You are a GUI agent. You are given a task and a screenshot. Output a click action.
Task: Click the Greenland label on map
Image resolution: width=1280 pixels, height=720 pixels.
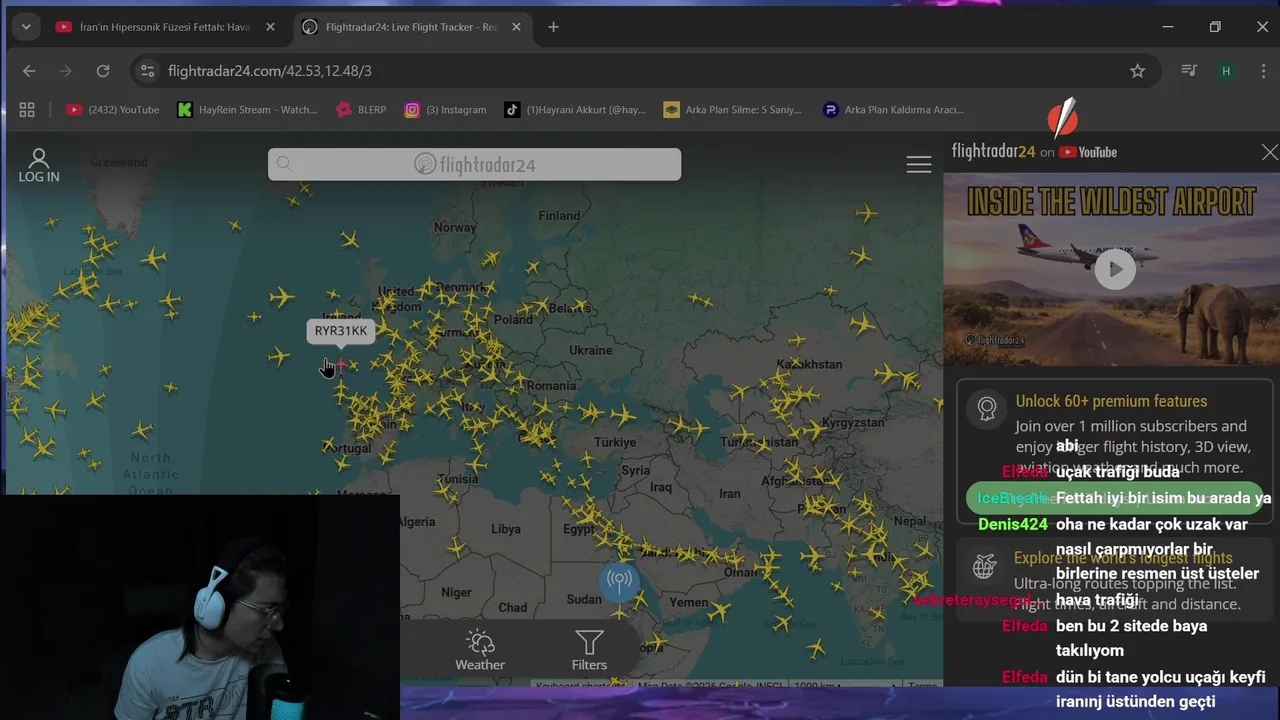coord(118,162)
